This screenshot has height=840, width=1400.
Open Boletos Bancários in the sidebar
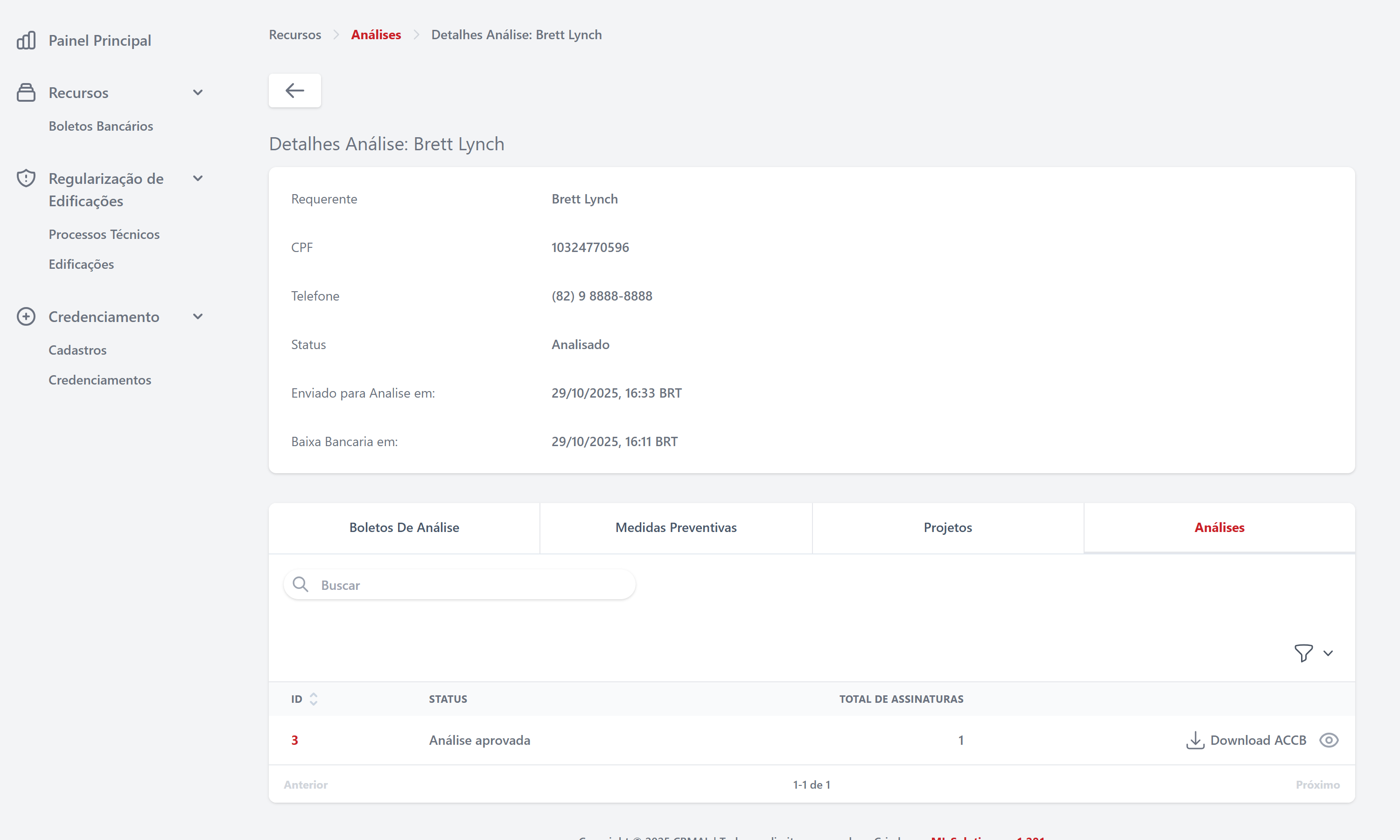tap(101, 126)
